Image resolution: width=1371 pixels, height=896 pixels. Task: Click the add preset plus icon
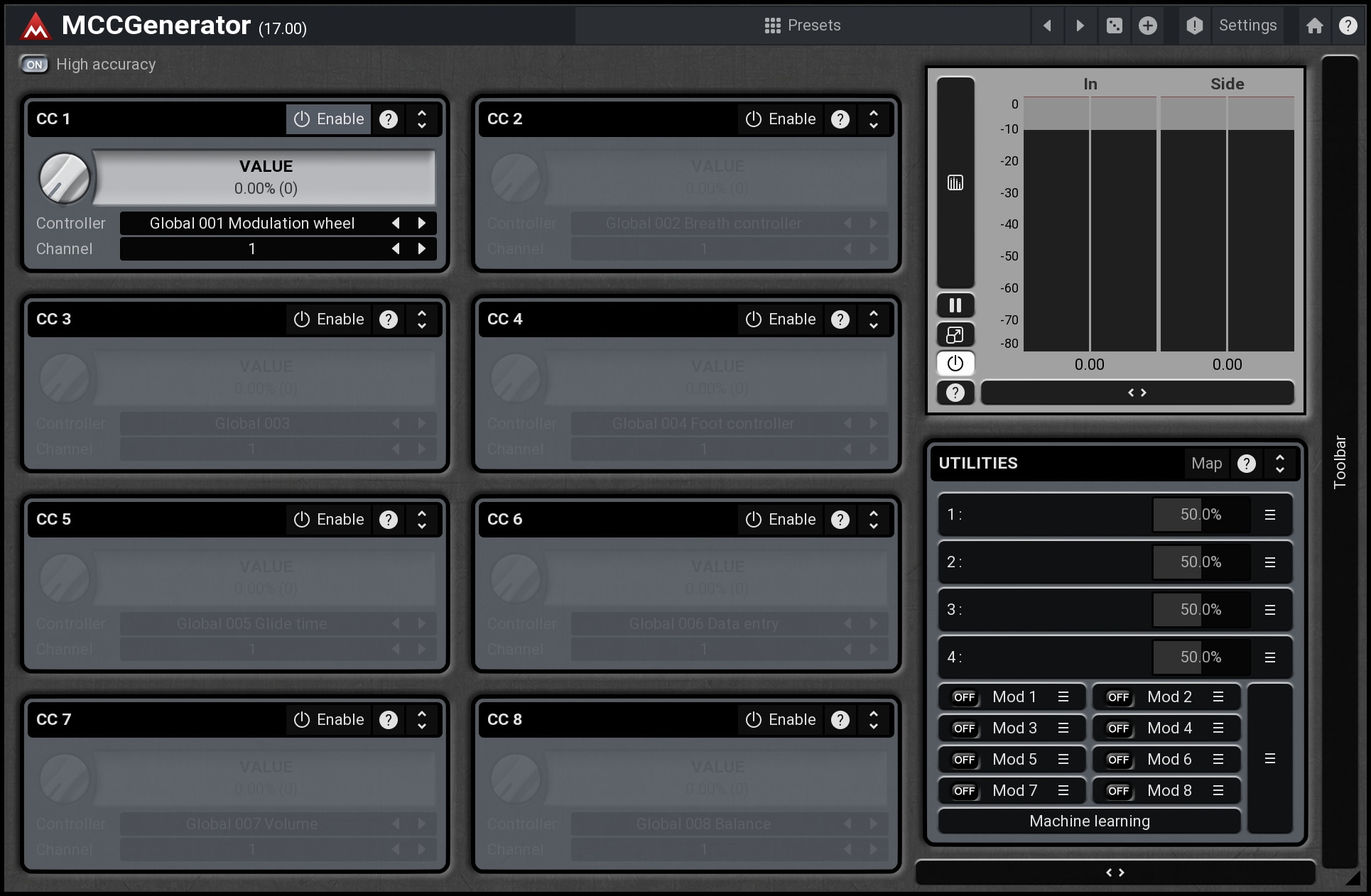click(1148, 26)
